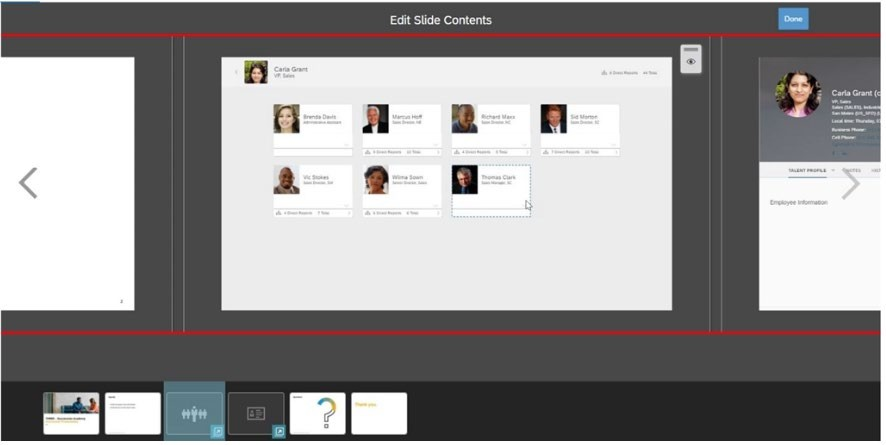Click the Done button
Screen dimensions: 886x445
(x=793, y=19)
